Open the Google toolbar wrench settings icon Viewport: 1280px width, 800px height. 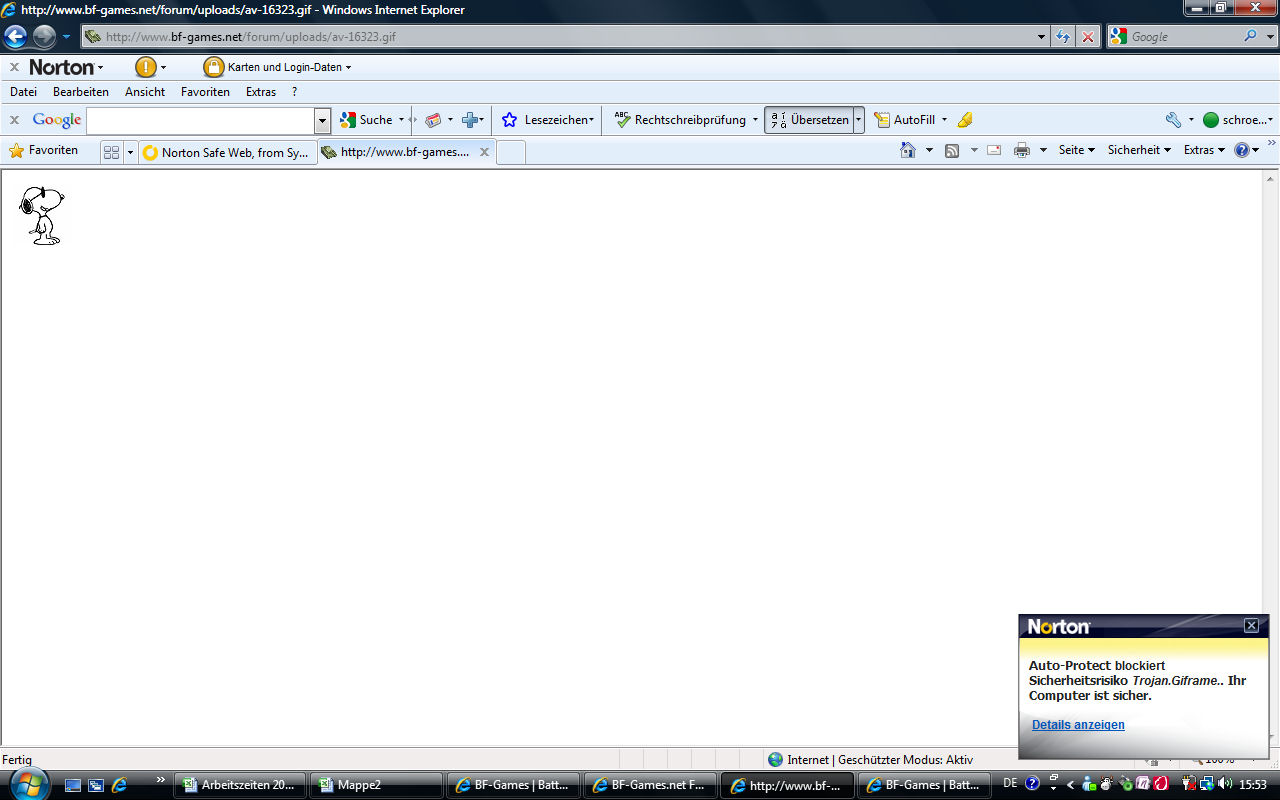[x=1174, y=120]
